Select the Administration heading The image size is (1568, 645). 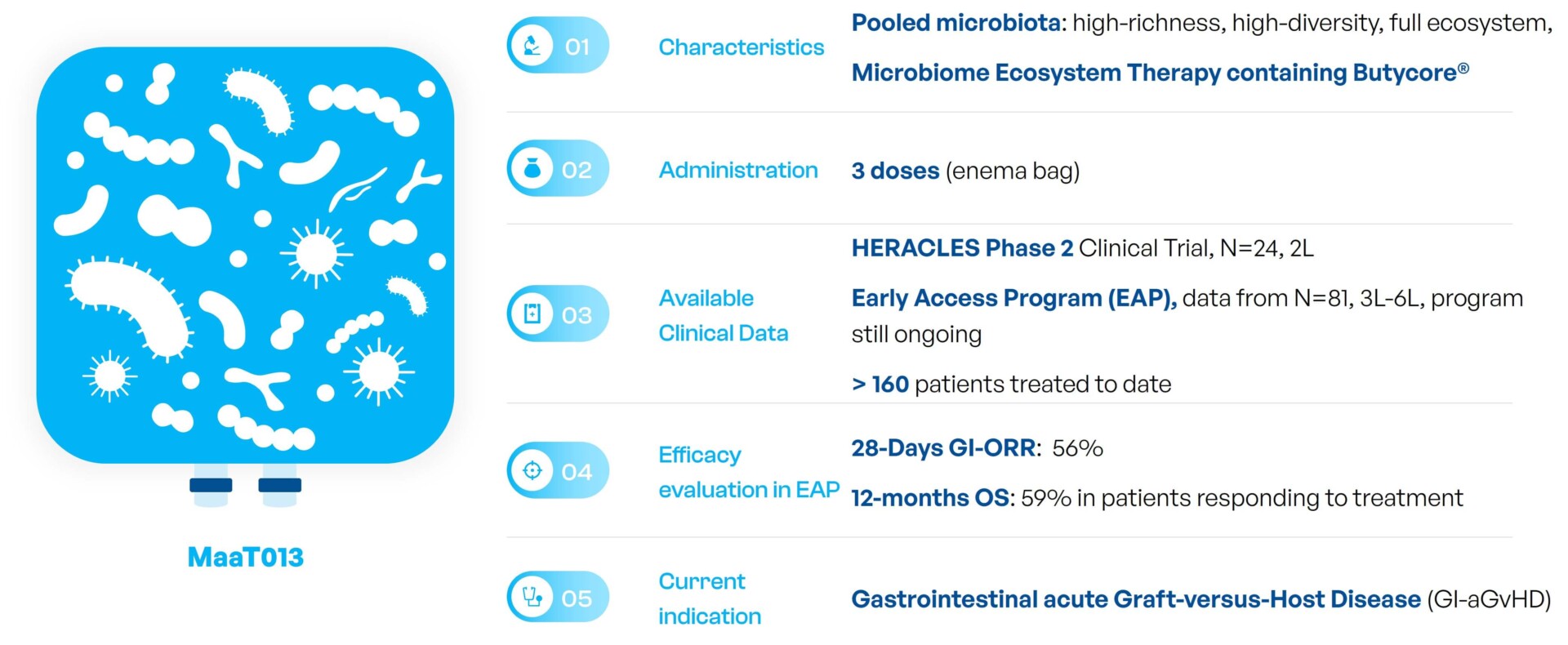point(738,170)
